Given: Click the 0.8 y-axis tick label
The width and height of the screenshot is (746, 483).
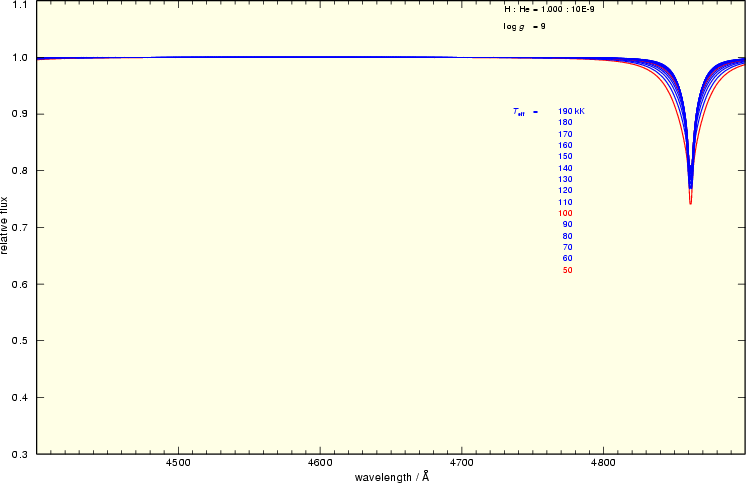Looking at the screenshot, I should 20,171.
